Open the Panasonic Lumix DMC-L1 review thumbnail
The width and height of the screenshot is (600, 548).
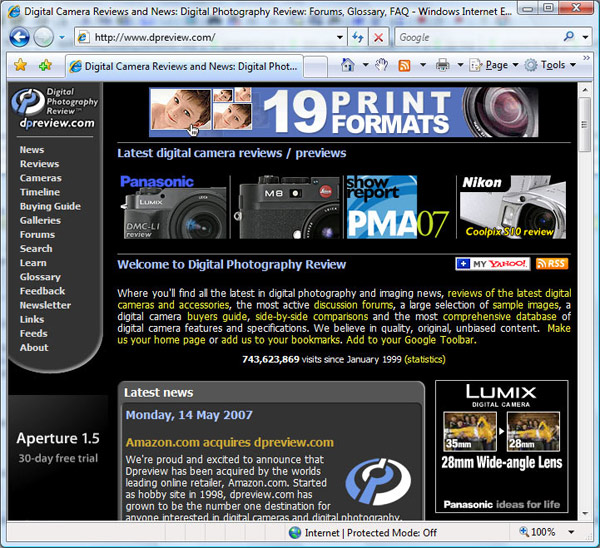[174, 207]
